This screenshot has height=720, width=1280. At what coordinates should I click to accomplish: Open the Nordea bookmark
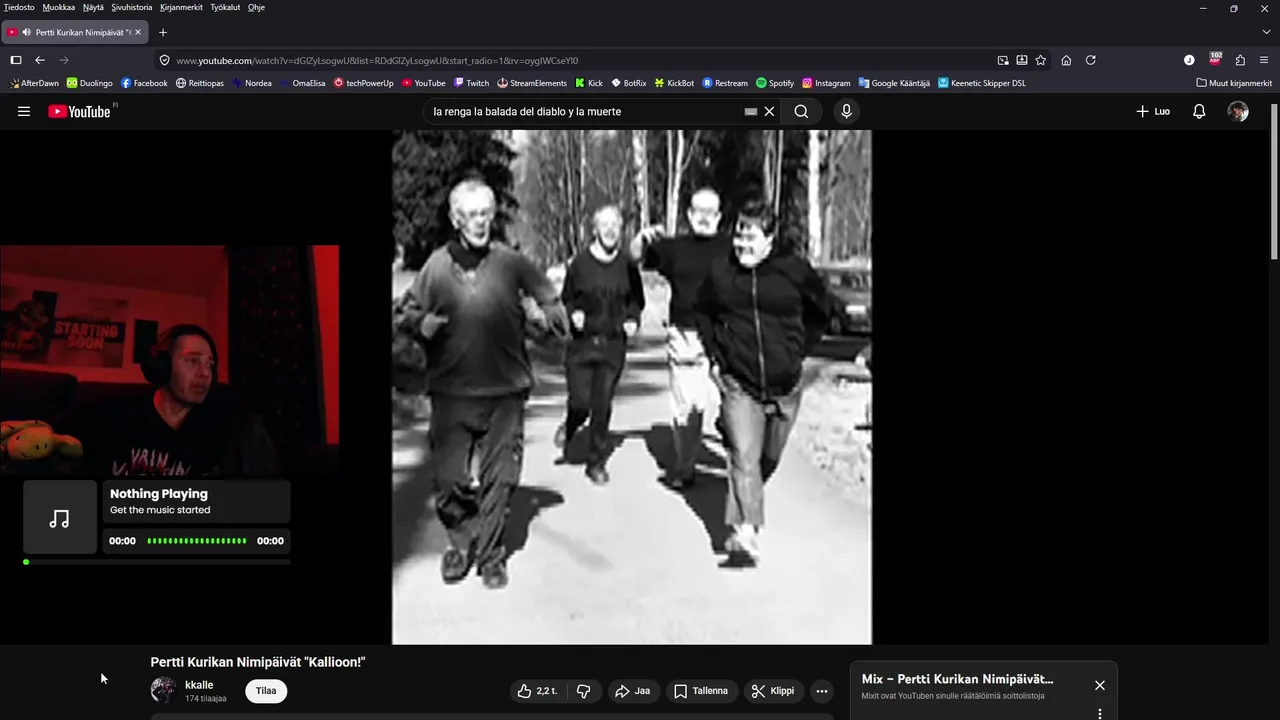251,83
